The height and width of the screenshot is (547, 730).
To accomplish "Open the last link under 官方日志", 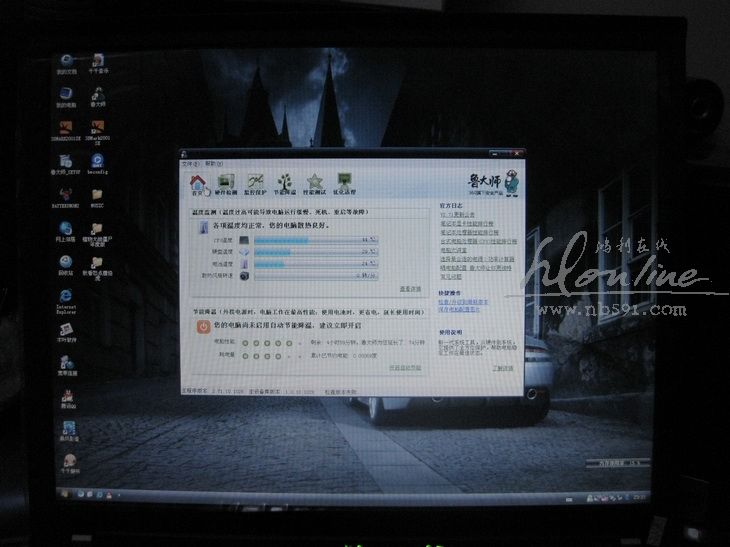I will click(451, 277).
